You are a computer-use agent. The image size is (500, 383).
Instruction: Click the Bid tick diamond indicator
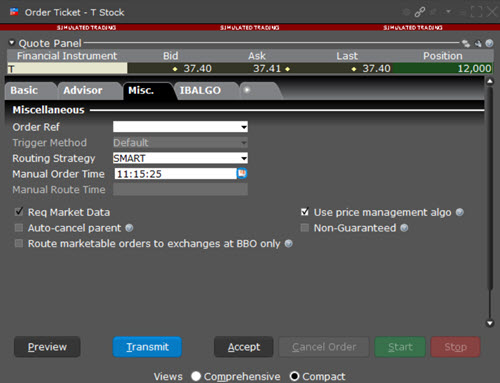175,69
